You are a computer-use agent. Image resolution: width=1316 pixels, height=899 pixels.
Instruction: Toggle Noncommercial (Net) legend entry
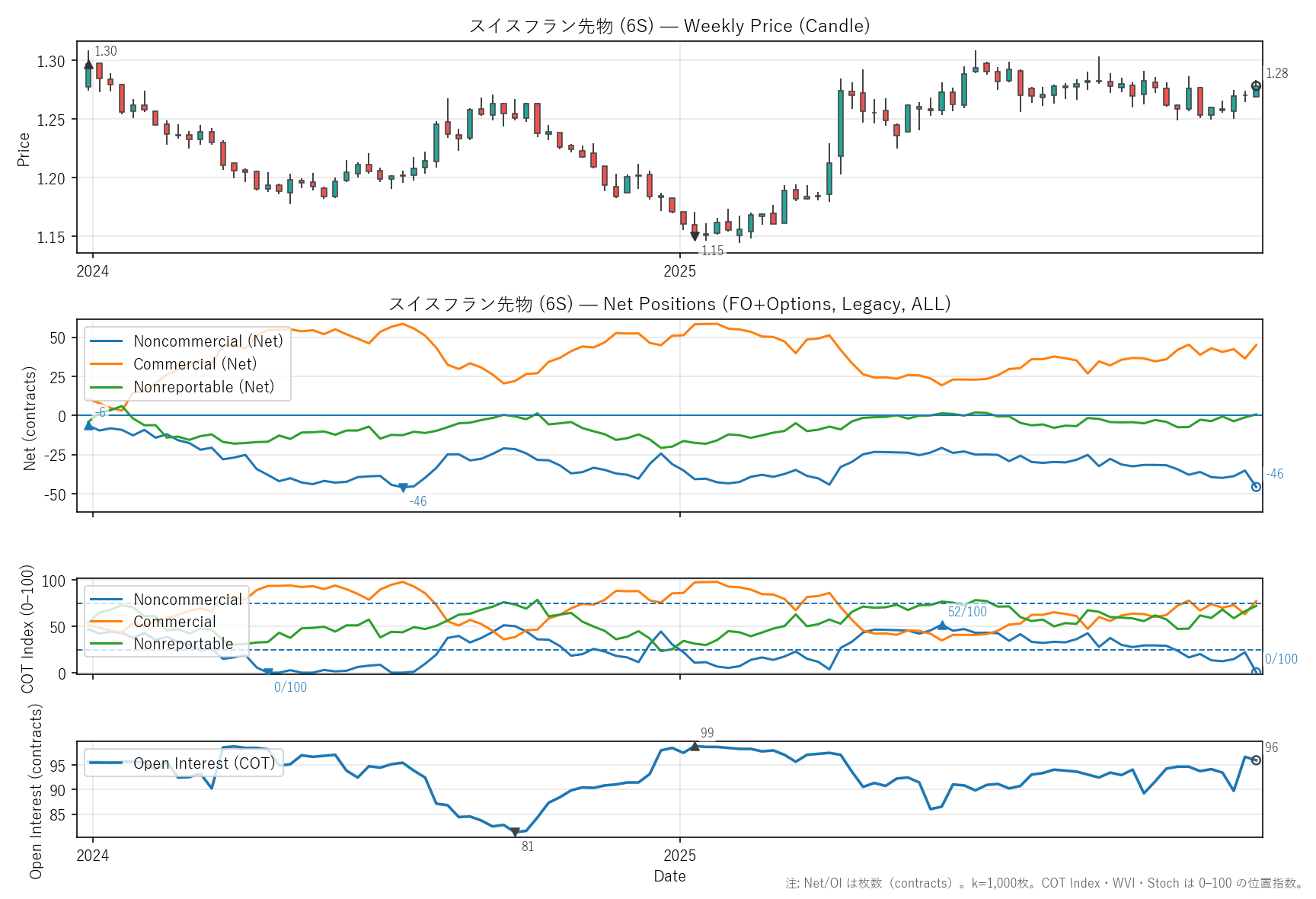208,341
